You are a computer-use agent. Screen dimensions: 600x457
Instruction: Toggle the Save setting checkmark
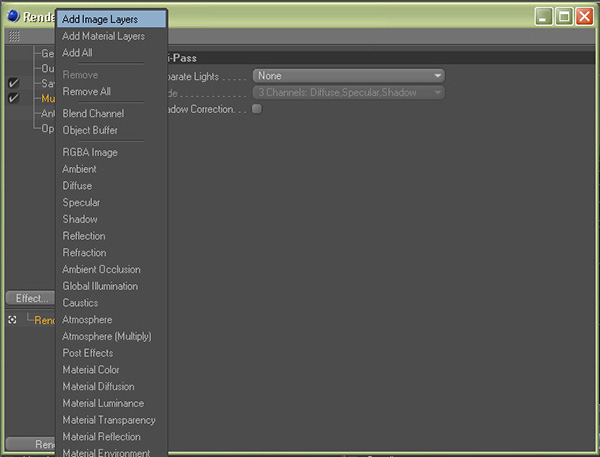click(13, 83)
